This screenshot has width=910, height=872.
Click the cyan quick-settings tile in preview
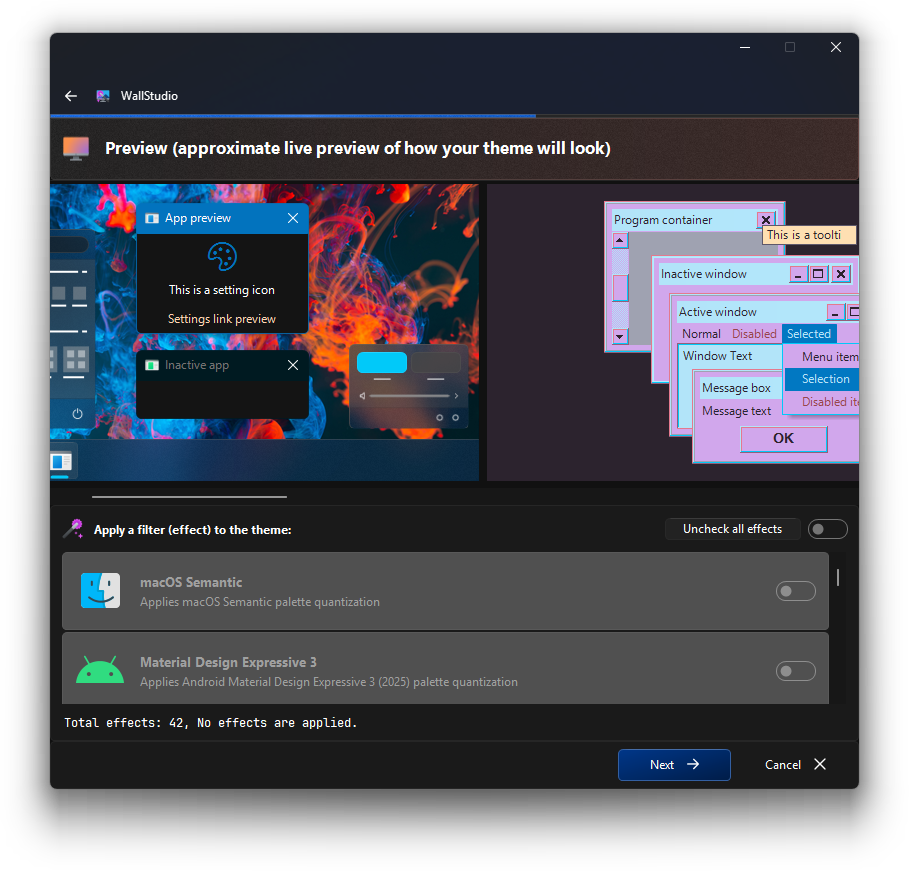click(x=382, y=363)
